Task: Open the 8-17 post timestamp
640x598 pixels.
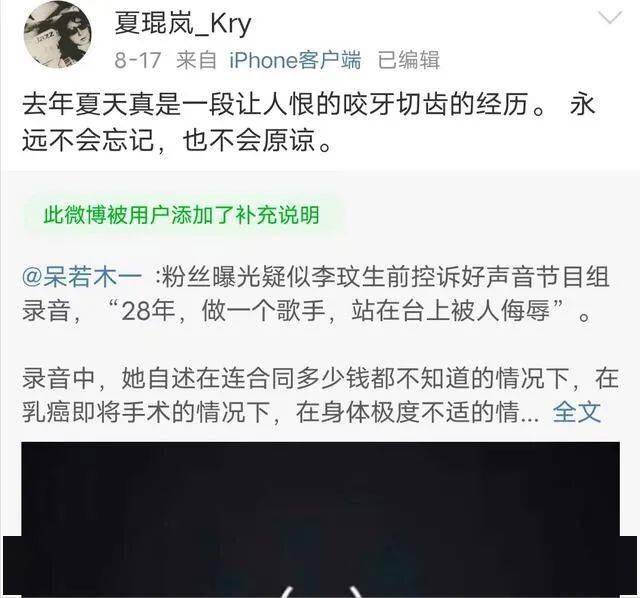Action: point(138,60)
